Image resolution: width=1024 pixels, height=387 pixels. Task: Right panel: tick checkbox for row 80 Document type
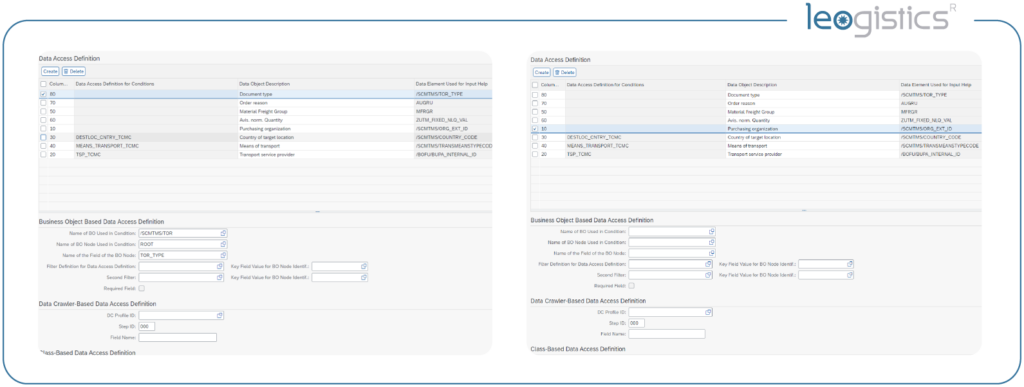coord(535,95)
